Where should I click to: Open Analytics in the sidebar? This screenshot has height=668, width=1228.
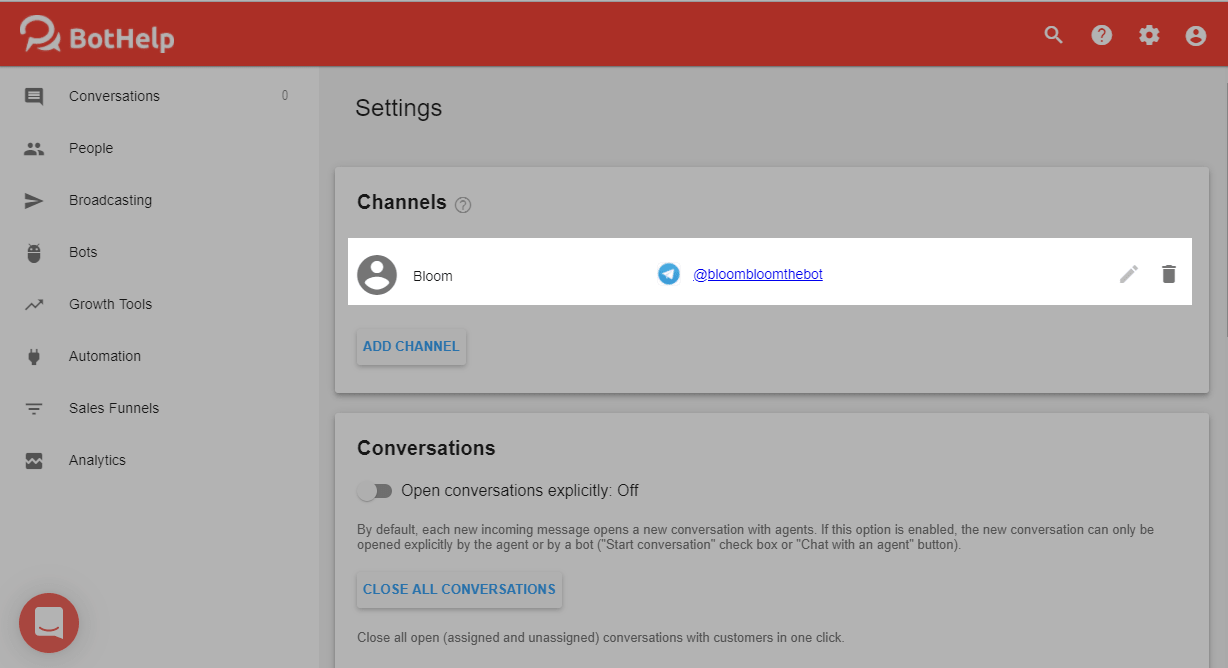click(97, 460)
